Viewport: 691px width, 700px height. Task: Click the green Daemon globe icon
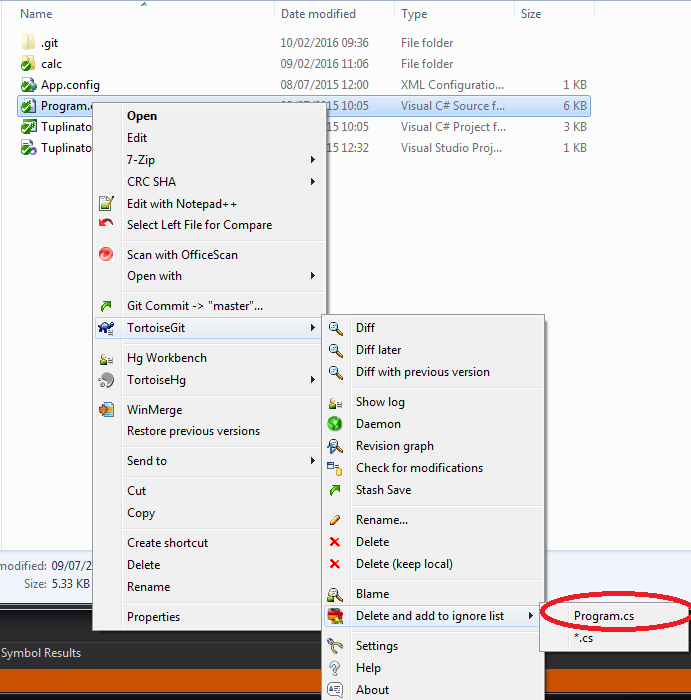(x=335, y=424)
